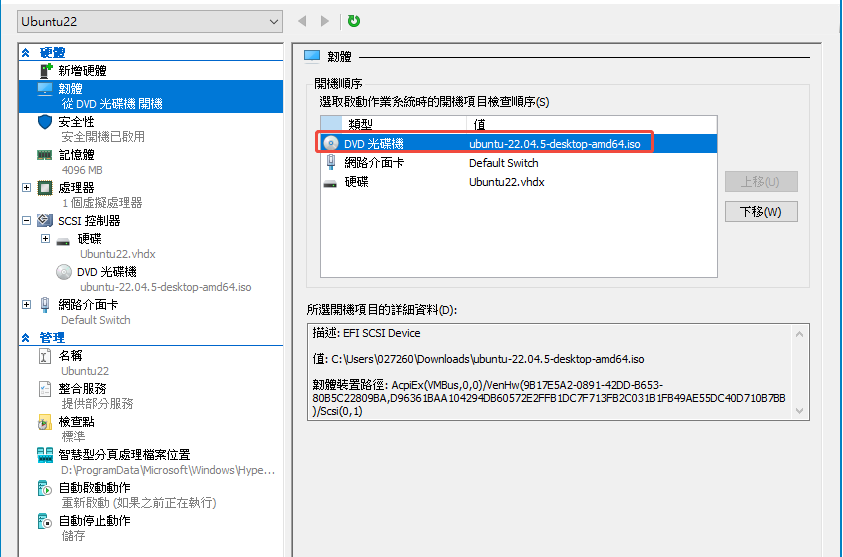This screenshot has height=557, width=843.
Task: Select the 檢查點 management item
Action: (76, 422)
